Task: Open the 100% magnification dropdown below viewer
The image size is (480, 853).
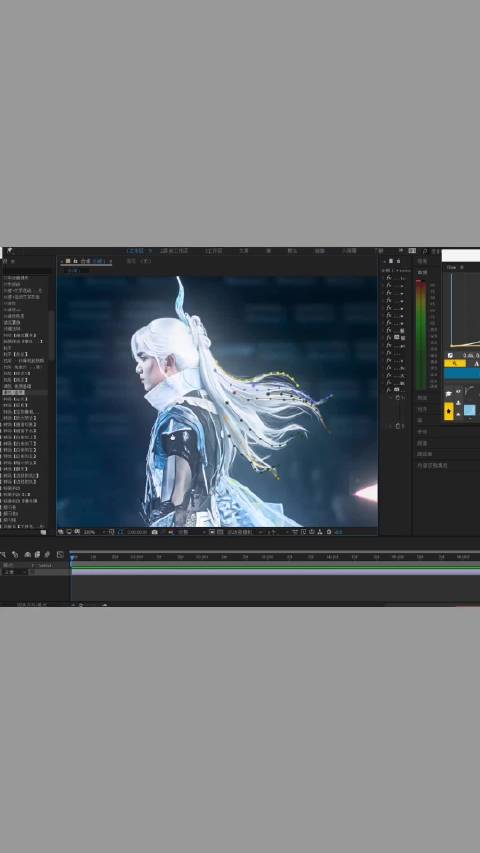Action: click(92, 531)
